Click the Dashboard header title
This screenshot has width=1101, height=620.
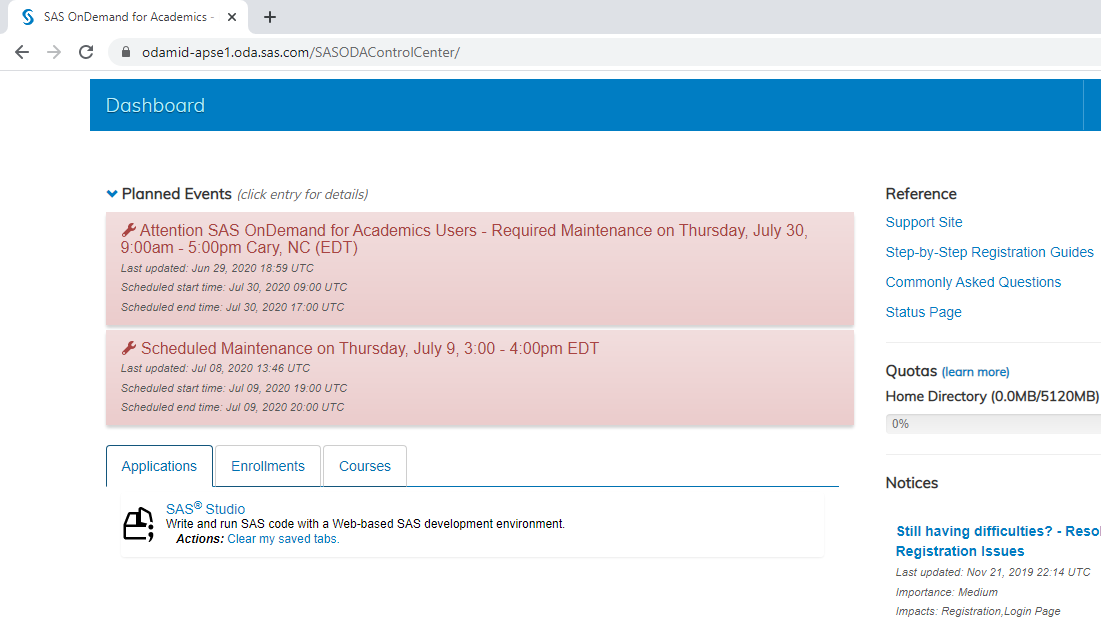pyautogui.click(x=155, y=105)
